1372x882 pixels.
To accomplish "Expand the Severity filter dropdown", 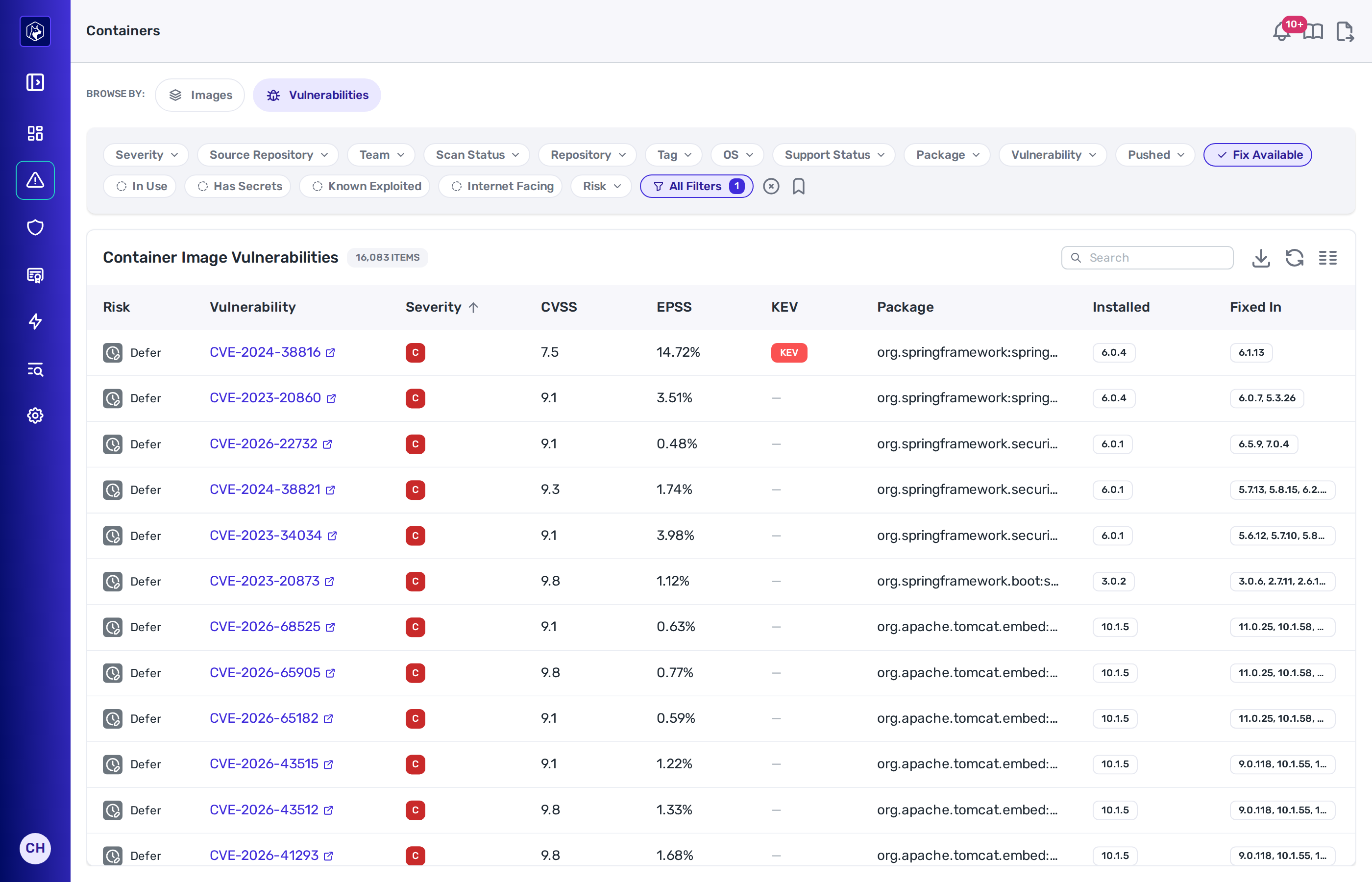I will coord(146,155).
